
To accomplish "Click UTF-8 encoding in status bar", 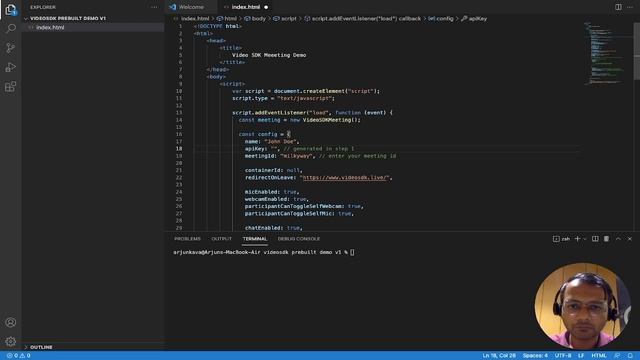I will (x=563, y=356).
